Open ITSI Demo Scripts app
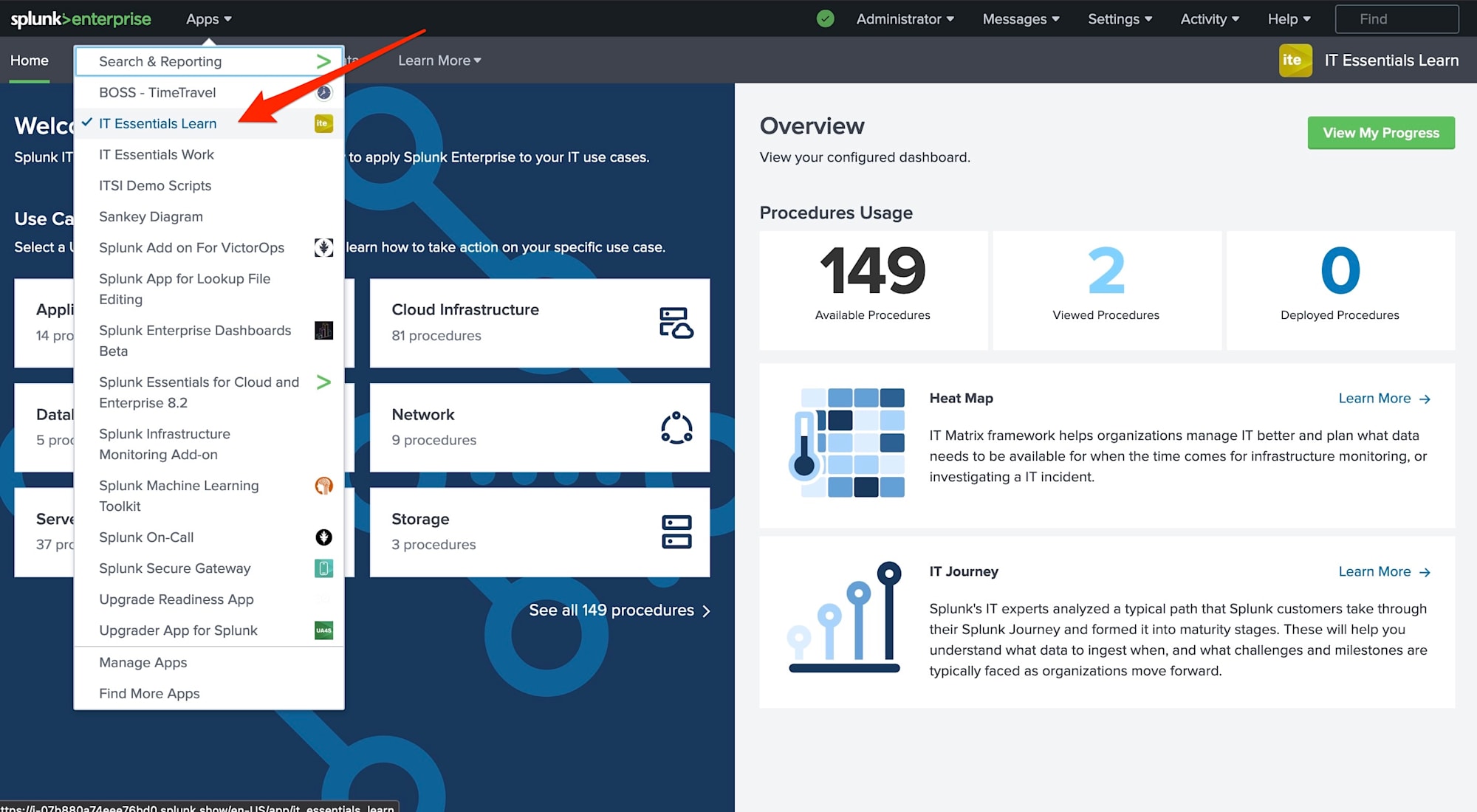This screenshot has height=812, width=1477. [209, 185]
